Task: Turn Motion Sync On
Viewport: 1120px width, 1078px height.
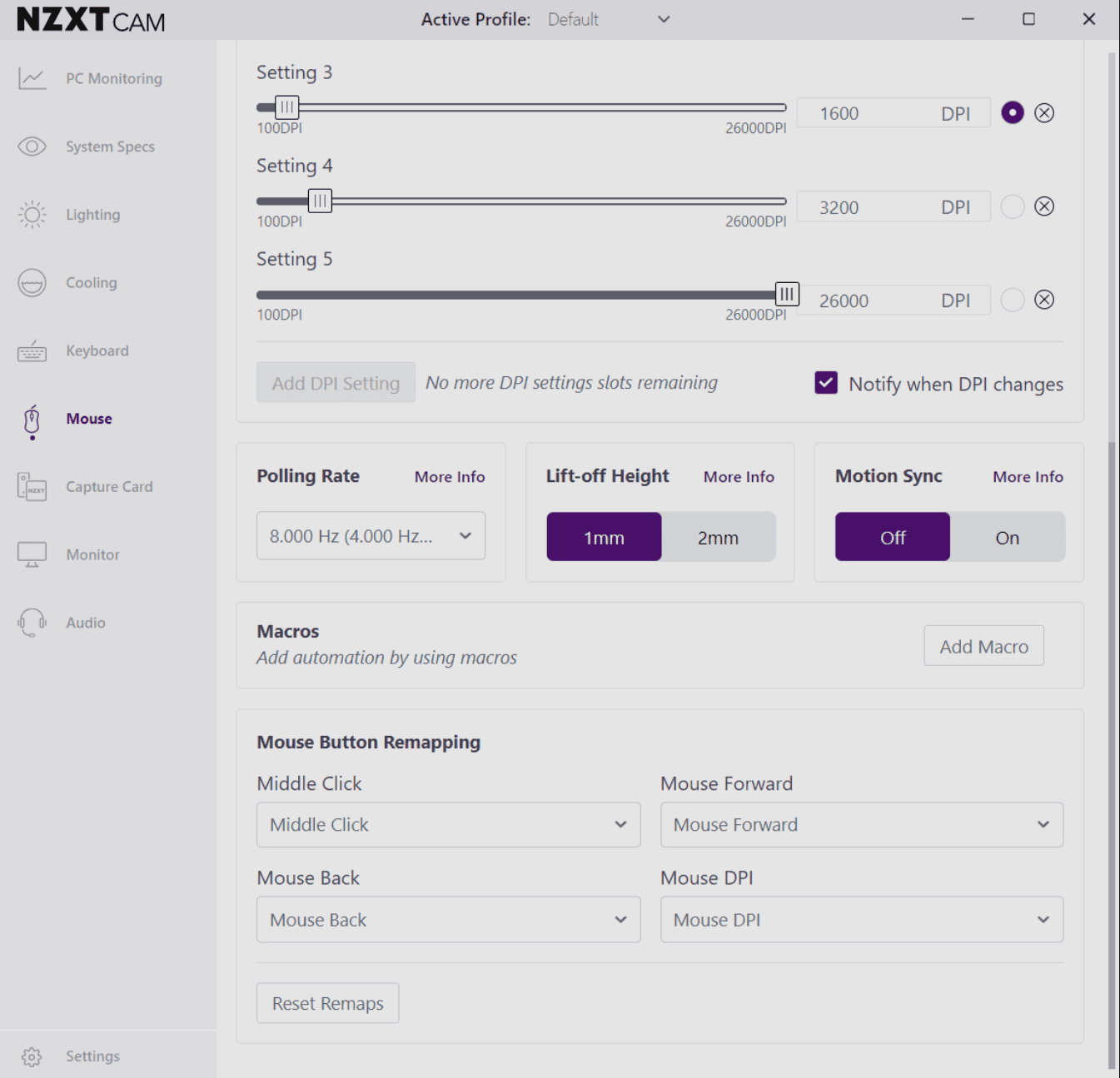Action: [x=1007, y=538]
